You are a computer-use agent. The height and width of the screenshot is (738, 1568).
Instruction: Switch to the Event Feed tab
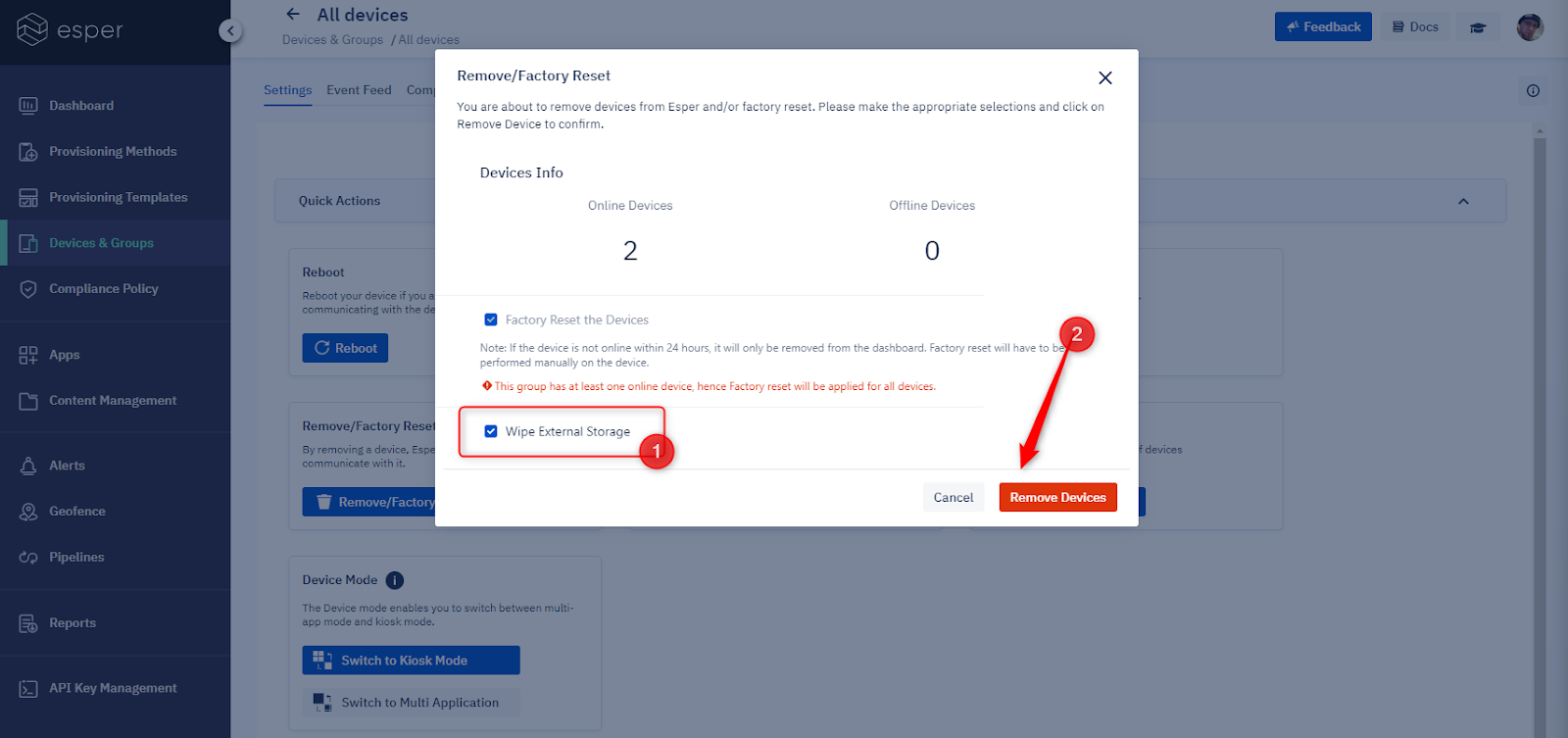[359, 90]
